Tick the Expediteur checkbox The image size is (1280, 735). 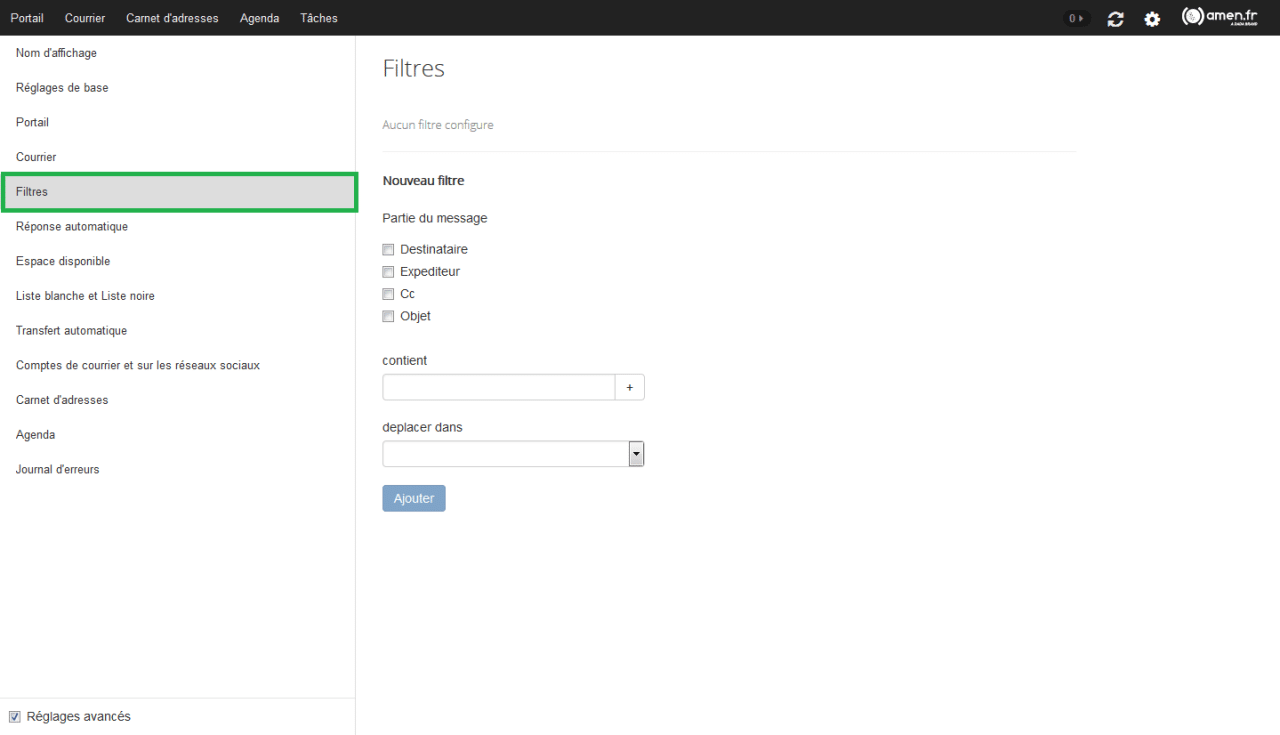(389, 272)
